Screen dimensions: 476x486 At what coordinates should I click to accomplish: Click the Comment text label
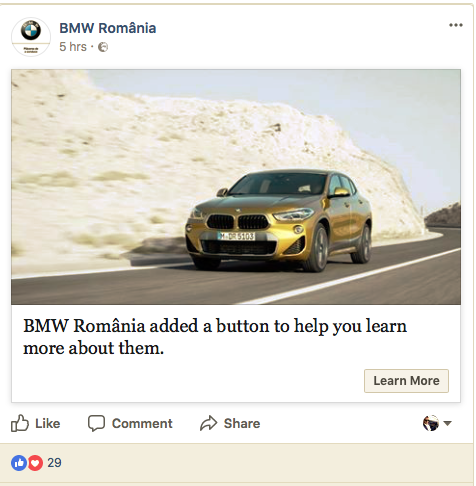(142, 423)
